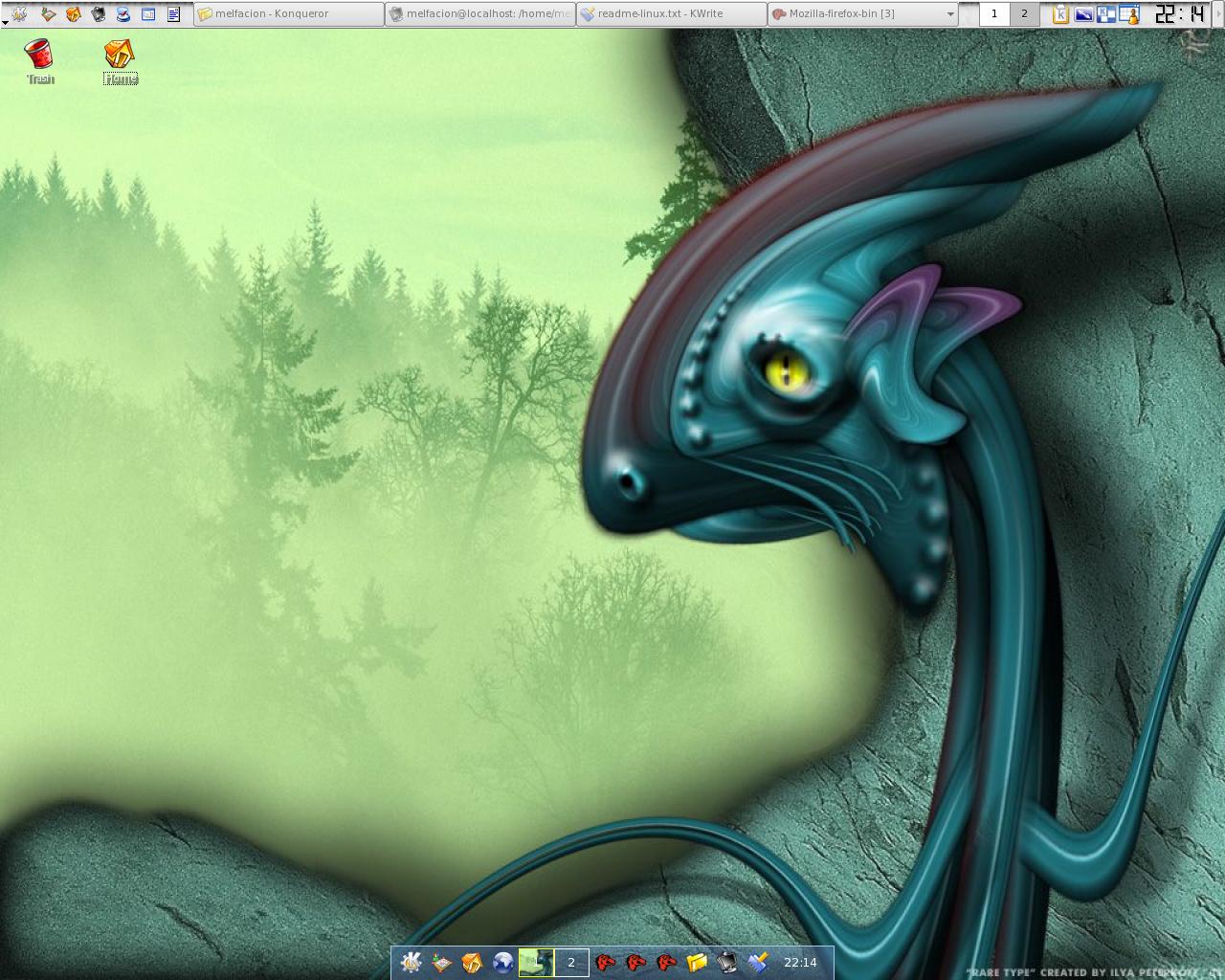Click the panel hide arrow at right end
The height and width of the screenshot is (980, 1225).
click(x=1218, y=13)
